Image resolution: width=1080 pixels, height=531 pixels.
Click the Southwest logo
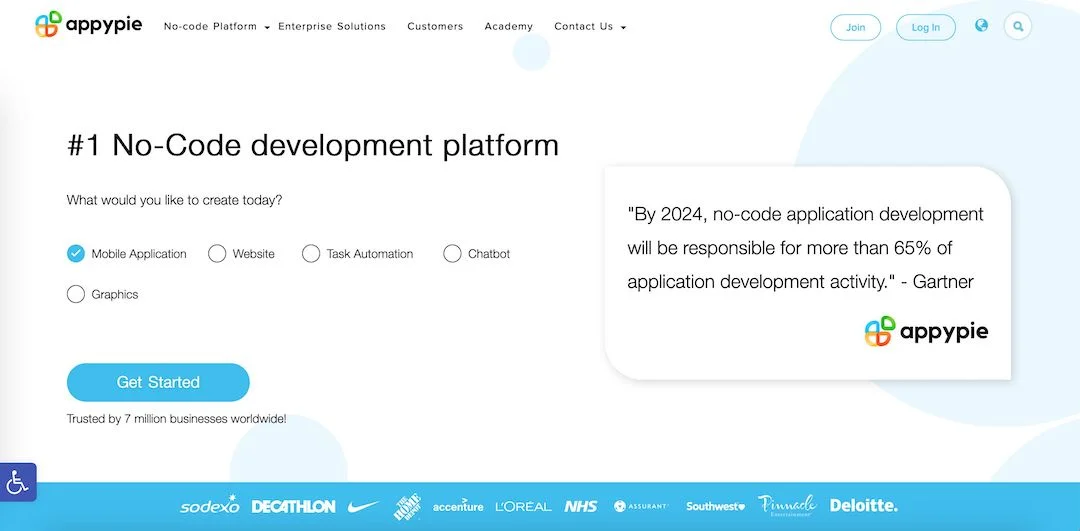716,506
